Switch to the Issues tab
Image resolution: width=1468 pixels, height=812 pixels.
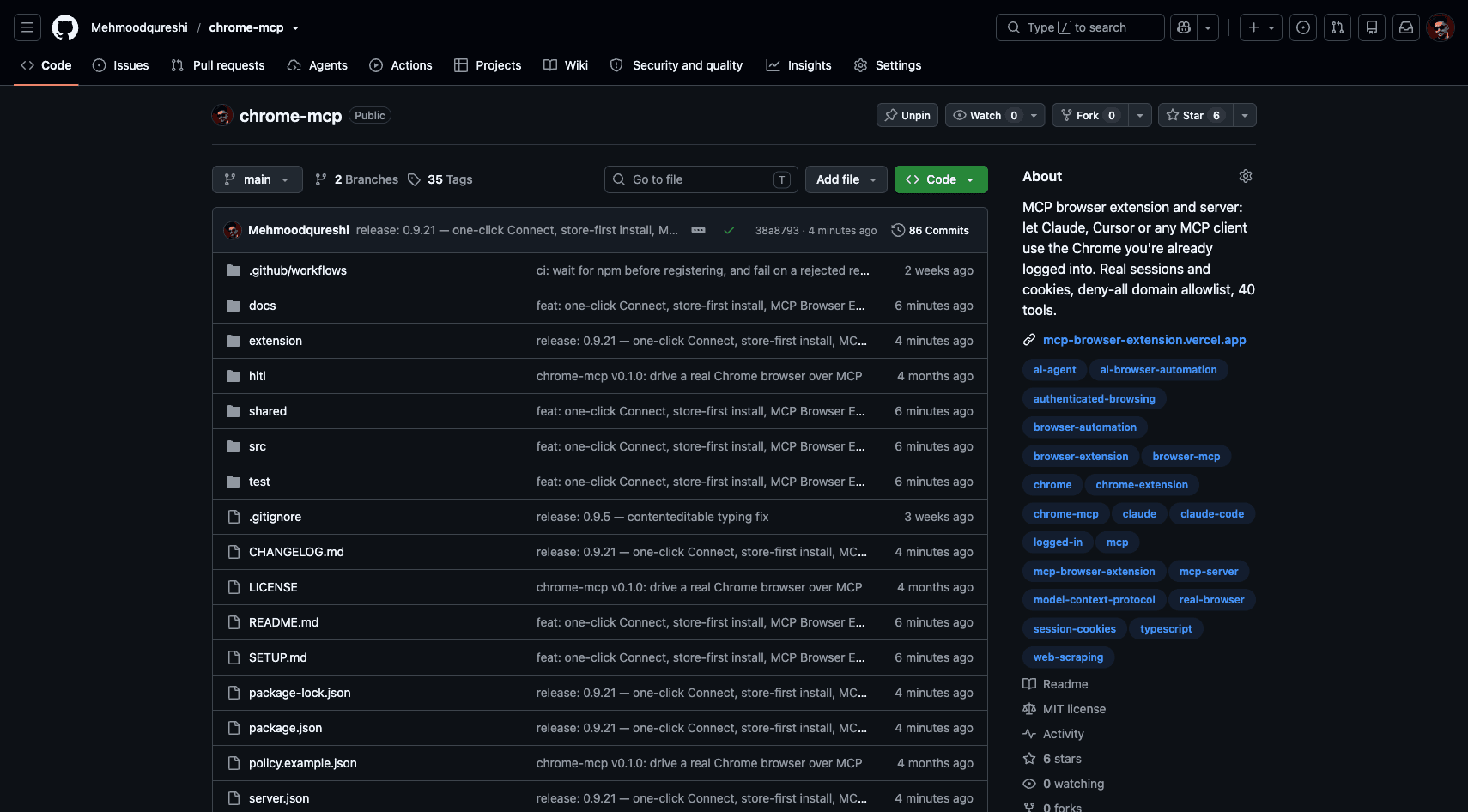pos(121,65)
